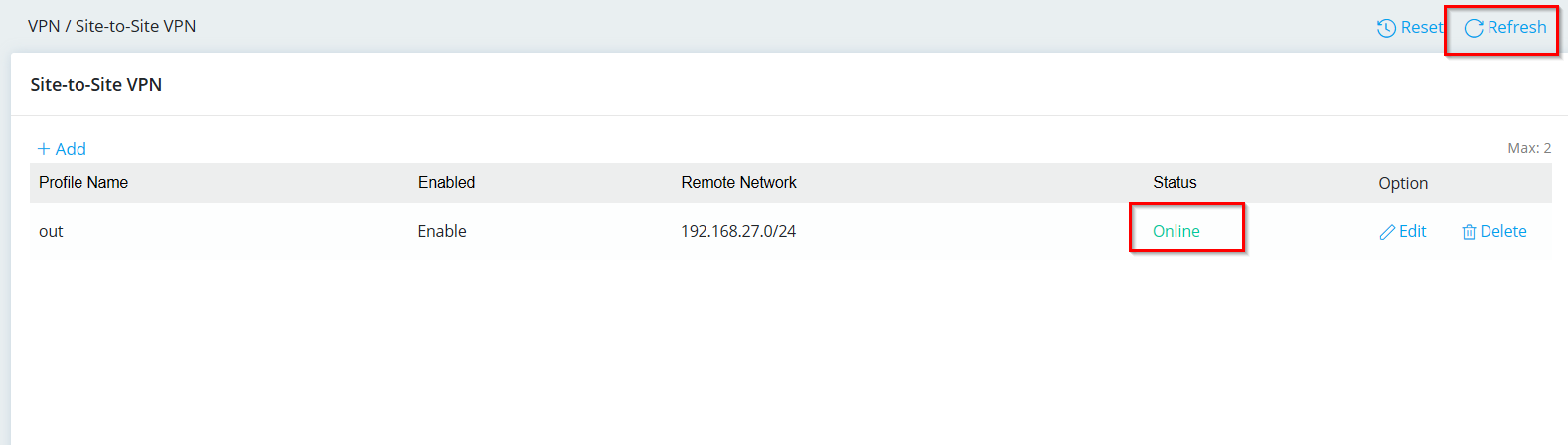1568x445 pixels.
Task: Click the Refresh circular arrow icon
Action: tap(1474, 28)
